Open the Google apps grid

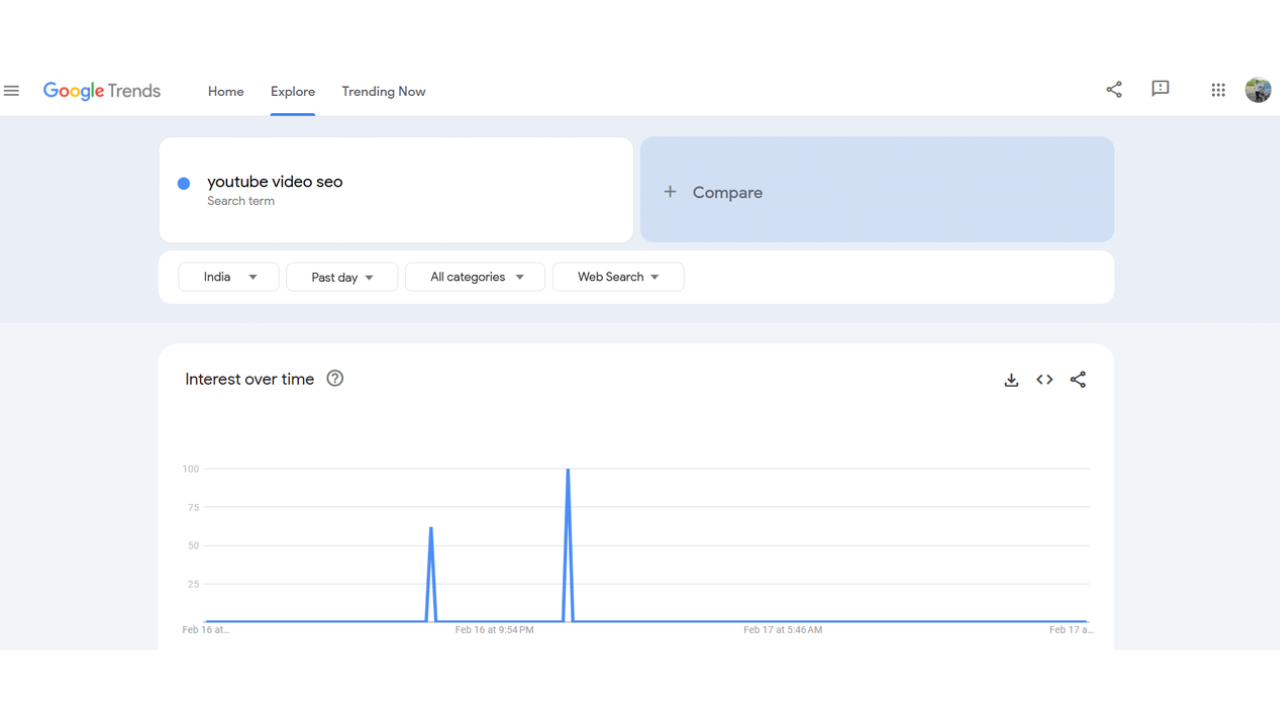[1218, 89]
